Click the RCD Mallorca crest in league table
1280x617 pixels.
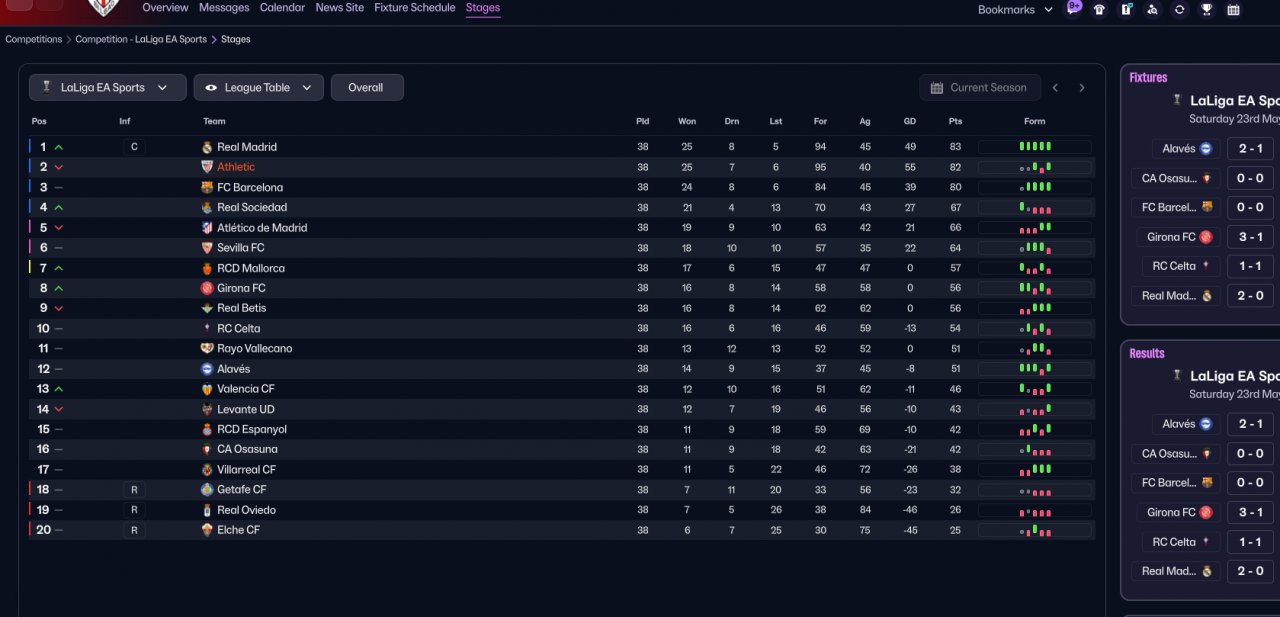point(207,268)
